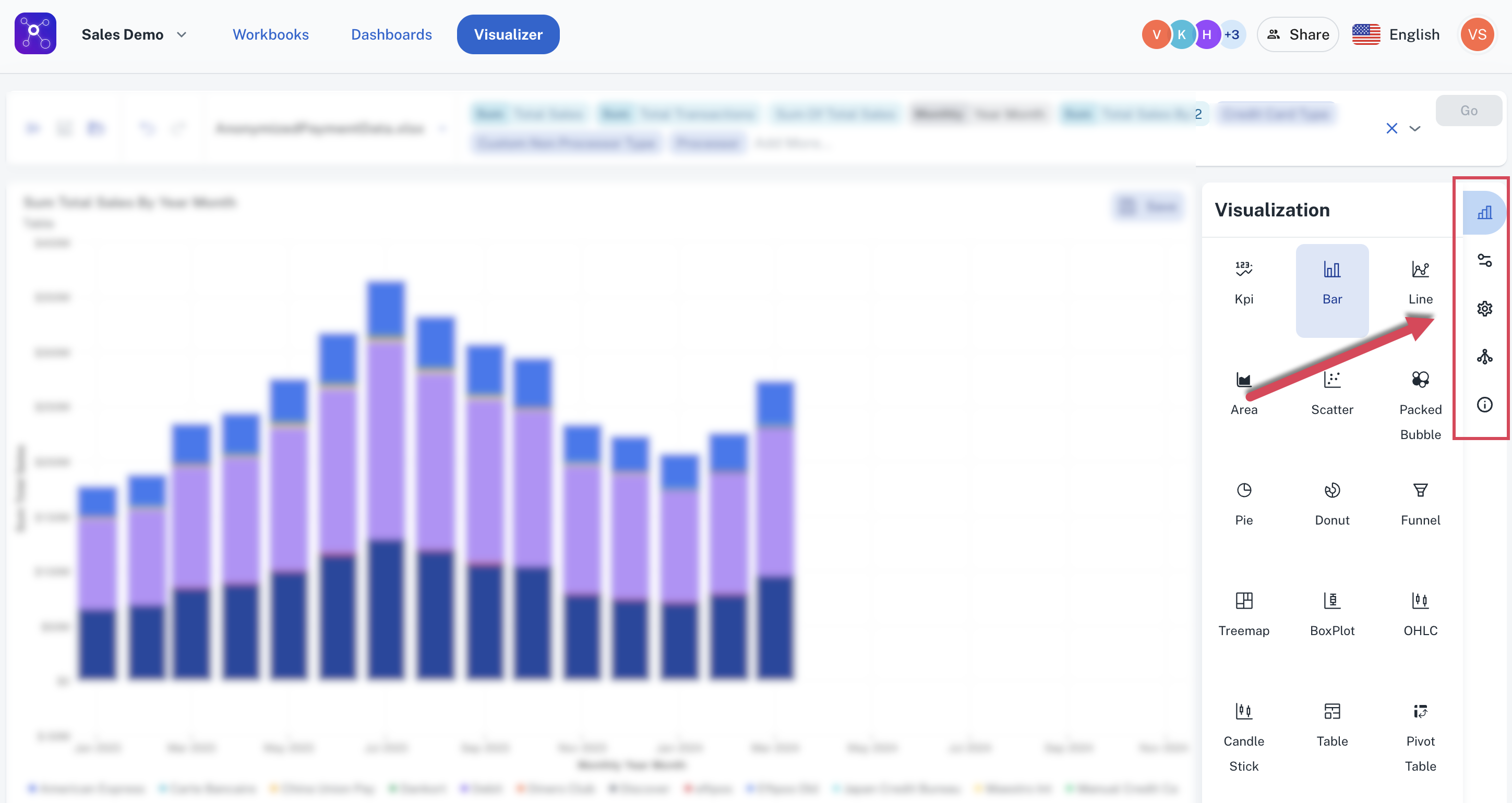Switch to the Dashboards tab
1512x803 pixels.
[x=391, y=34]
